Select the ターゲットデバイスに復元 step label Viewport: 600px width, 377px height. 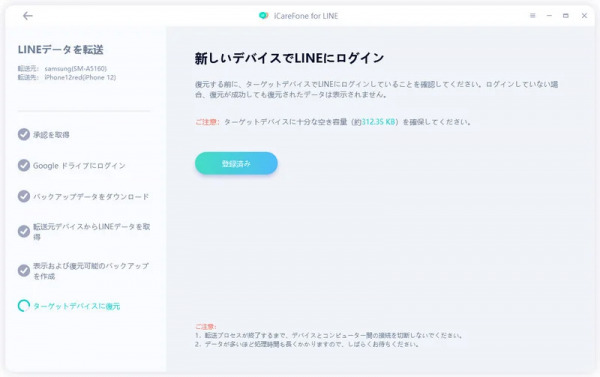click(77, 306)
